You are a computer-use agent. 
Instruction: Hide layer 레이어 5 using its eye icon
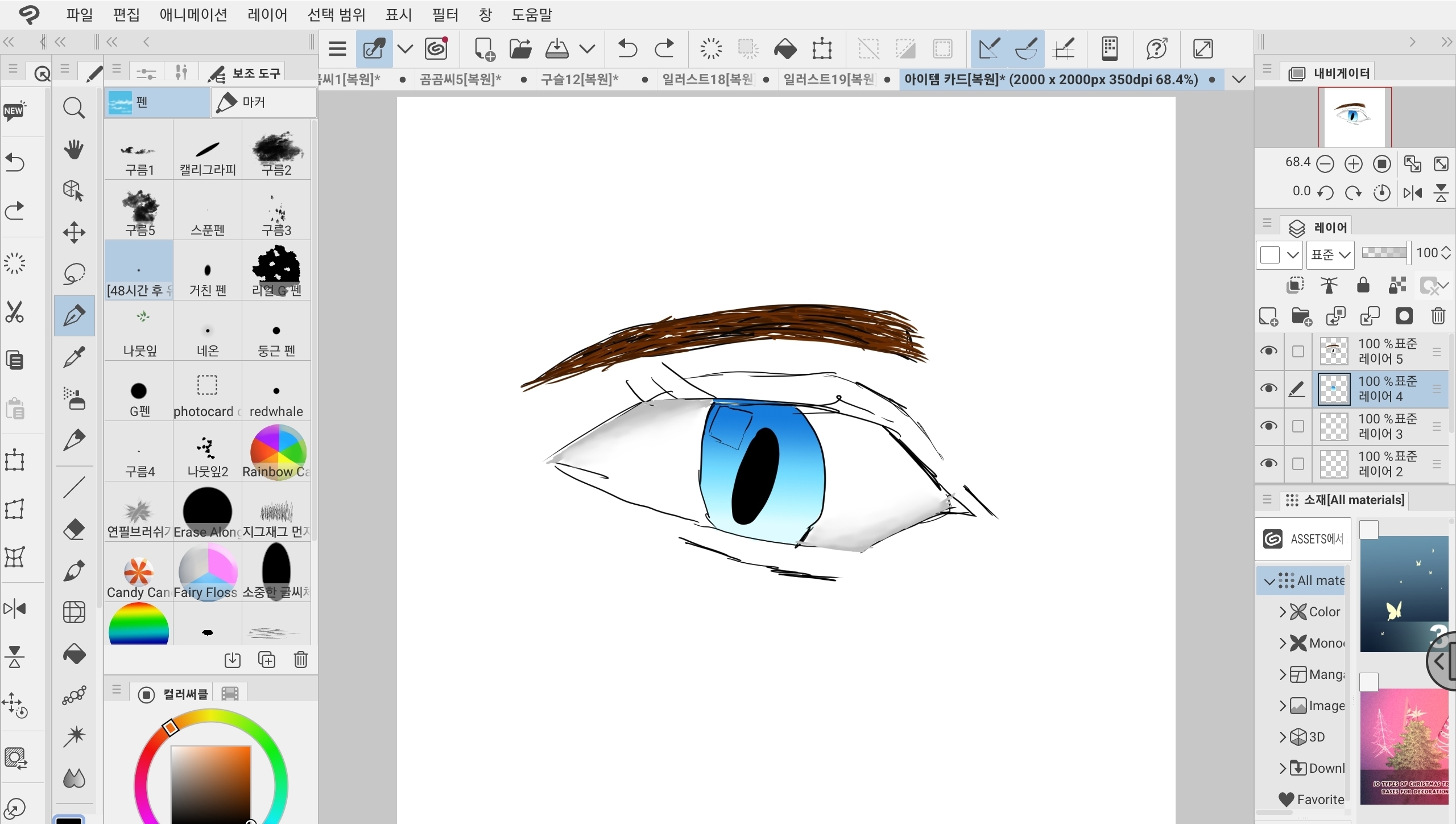click(x=1268, y=351)
